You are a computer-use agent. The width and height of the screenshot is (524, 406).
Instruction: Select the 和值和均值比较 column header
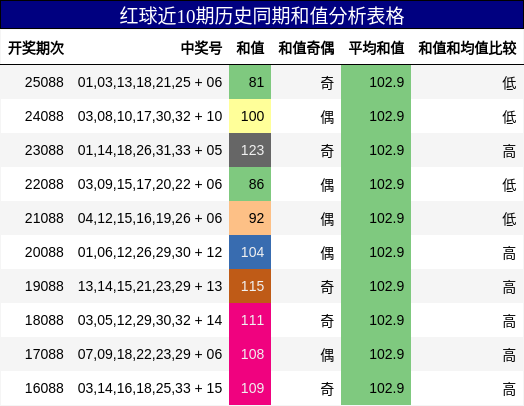click(467, 48)
